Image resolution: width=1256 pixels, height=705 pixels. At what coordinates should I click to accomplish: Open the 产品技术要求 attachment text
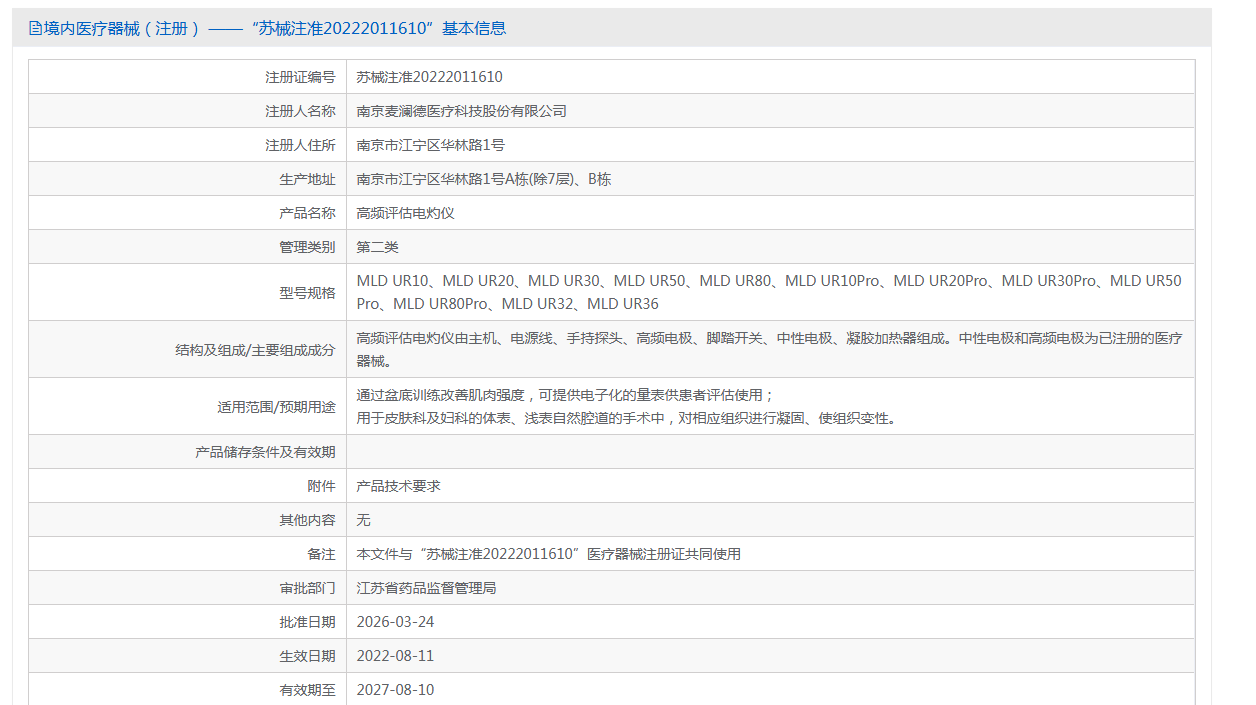coord(399,486)
